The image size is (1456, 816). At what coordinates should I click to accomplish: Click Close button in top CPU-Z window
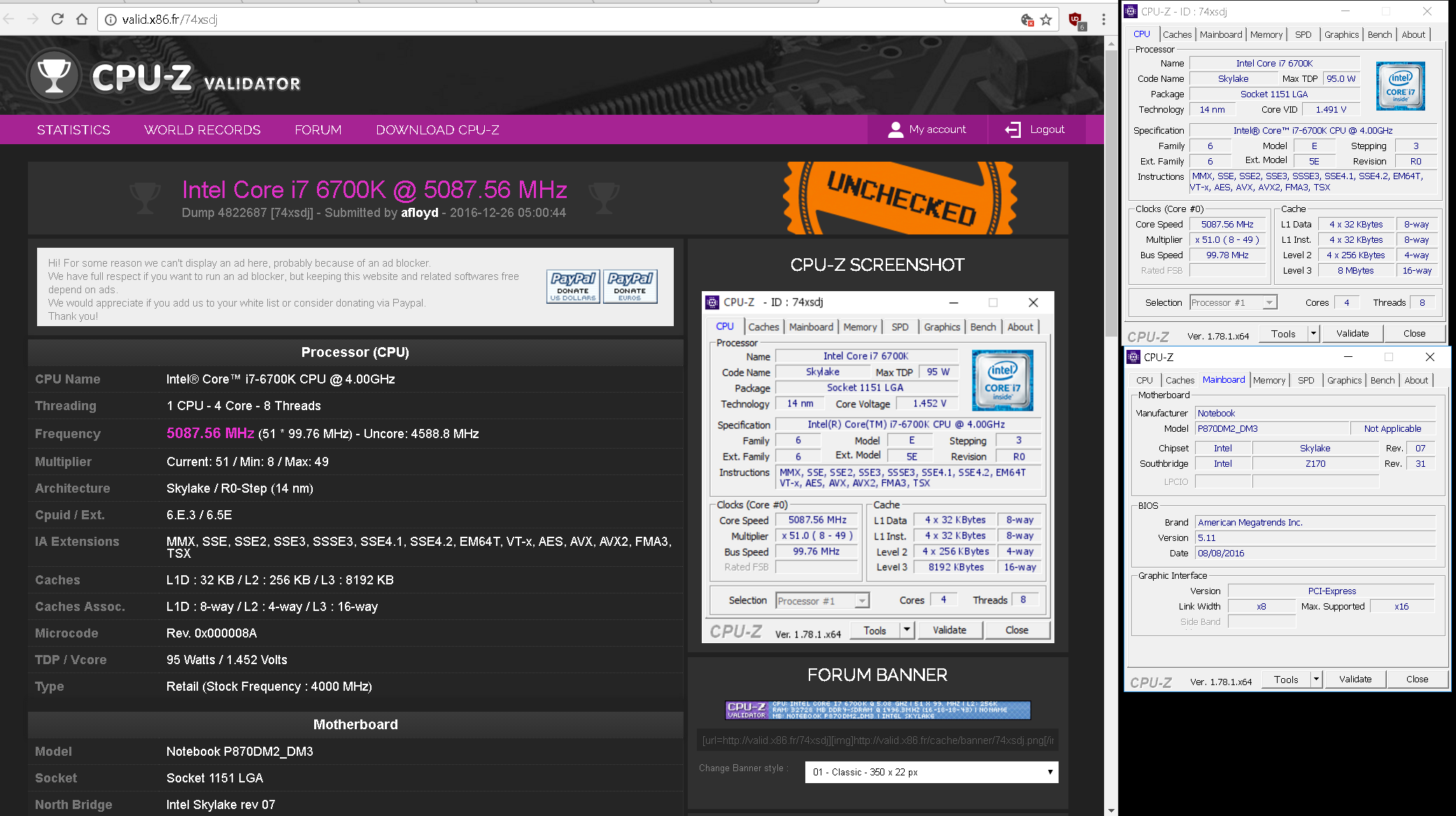tap(1414, 334)
